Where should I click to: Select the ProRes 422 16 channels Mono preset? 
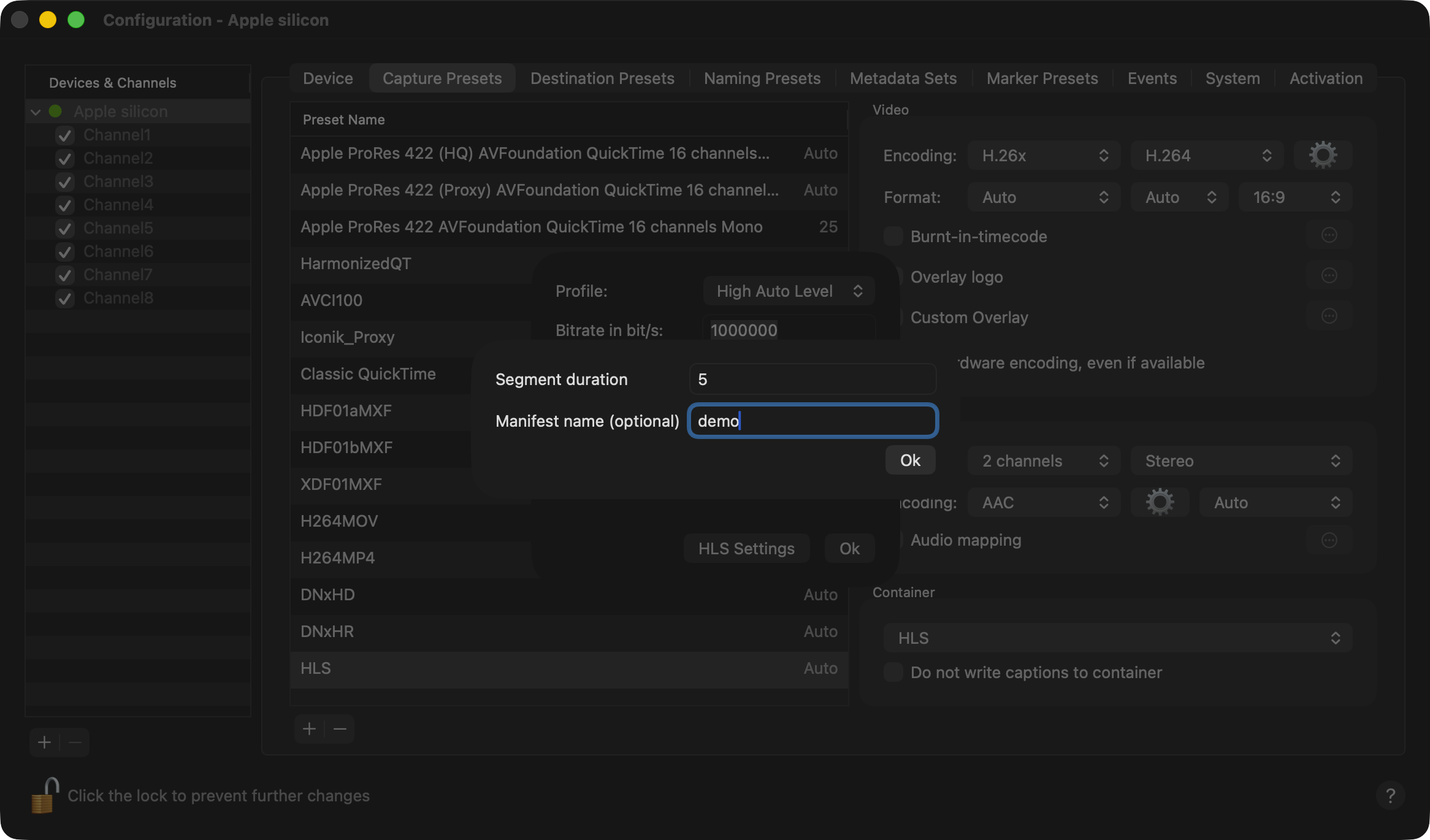click(569, 227)
